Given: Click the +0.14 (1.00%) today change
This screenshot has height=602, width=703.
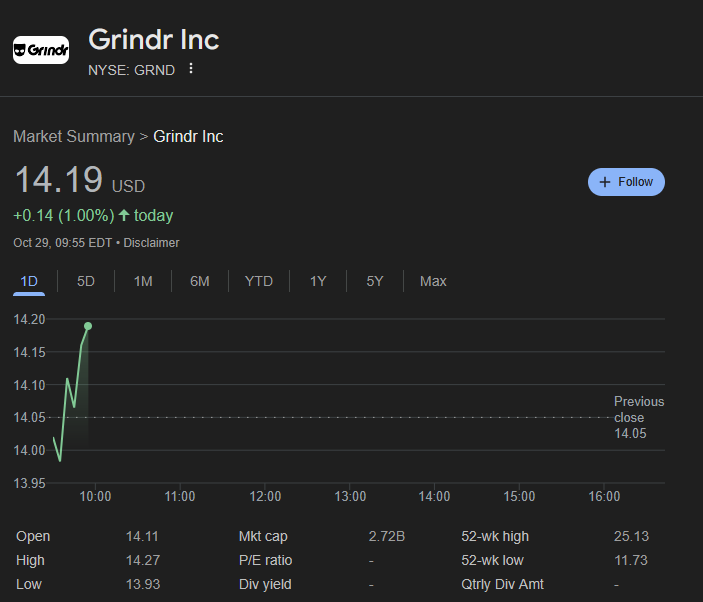Looking at the screenshot, I should (93, 216).
